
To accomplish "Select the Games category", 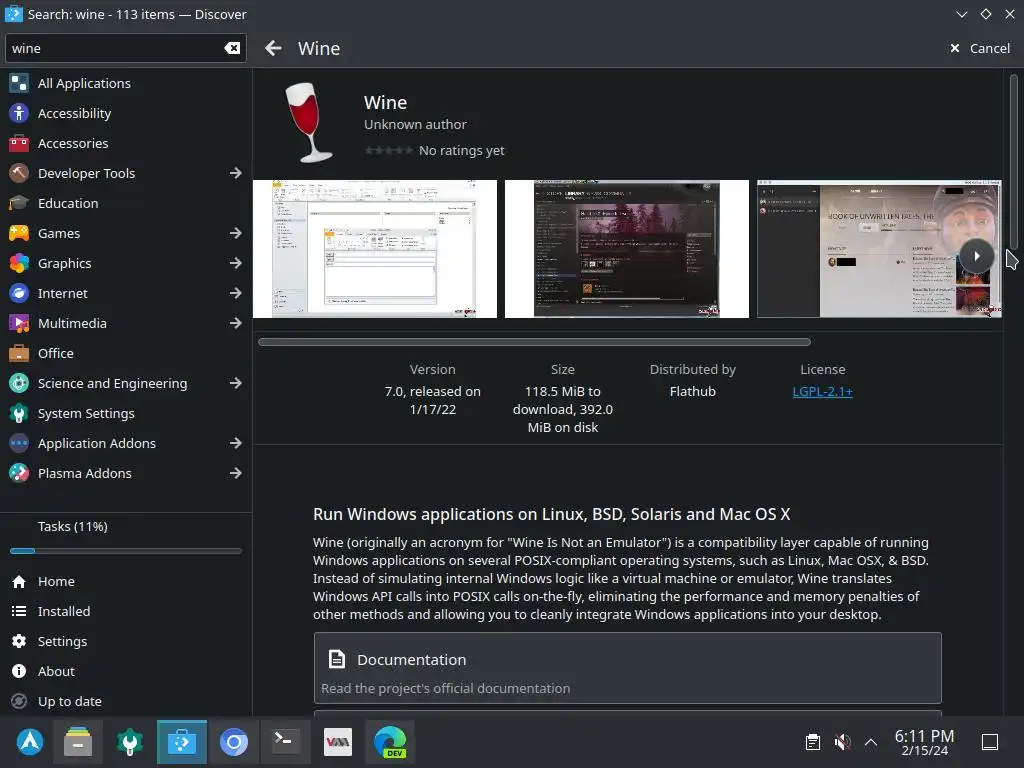I will [126, 233].
